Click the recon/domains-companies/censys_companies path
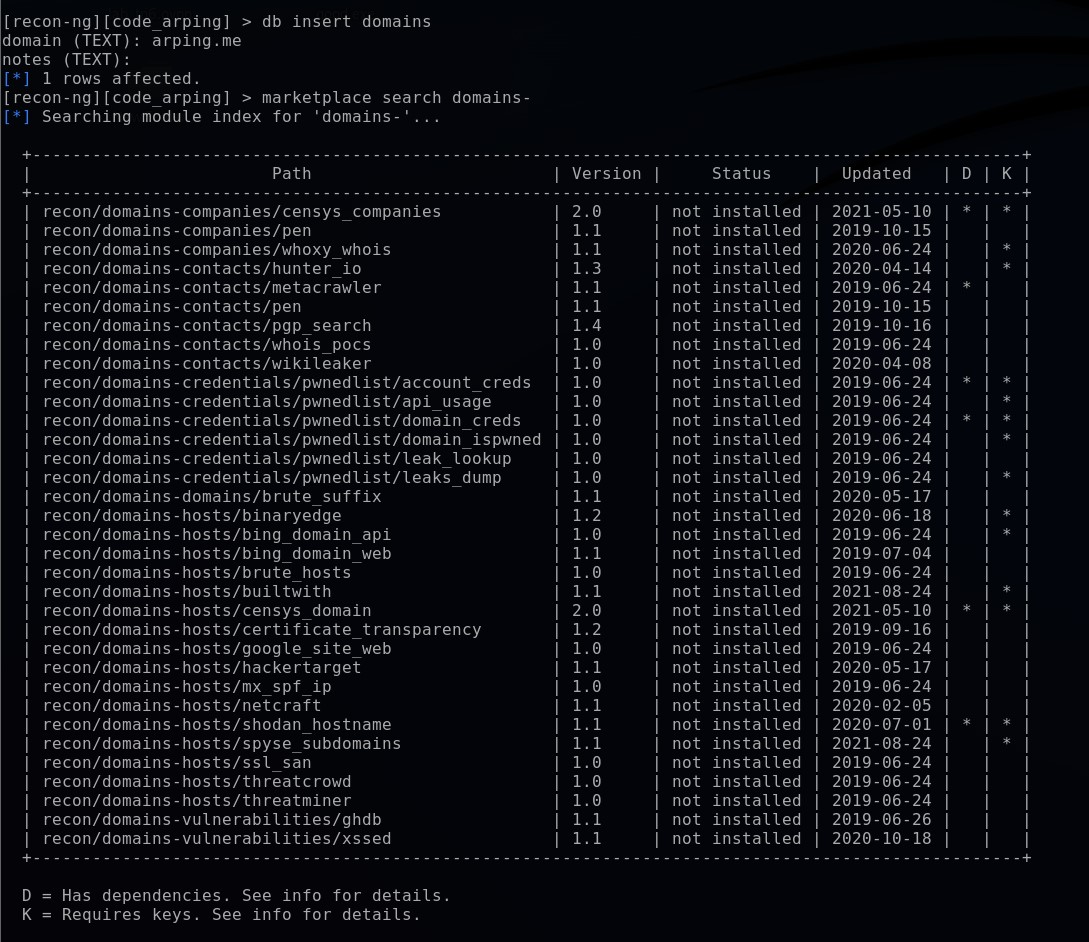This screenshot has height=942, width=1089. pyautogui.click(x=241, y=211)
